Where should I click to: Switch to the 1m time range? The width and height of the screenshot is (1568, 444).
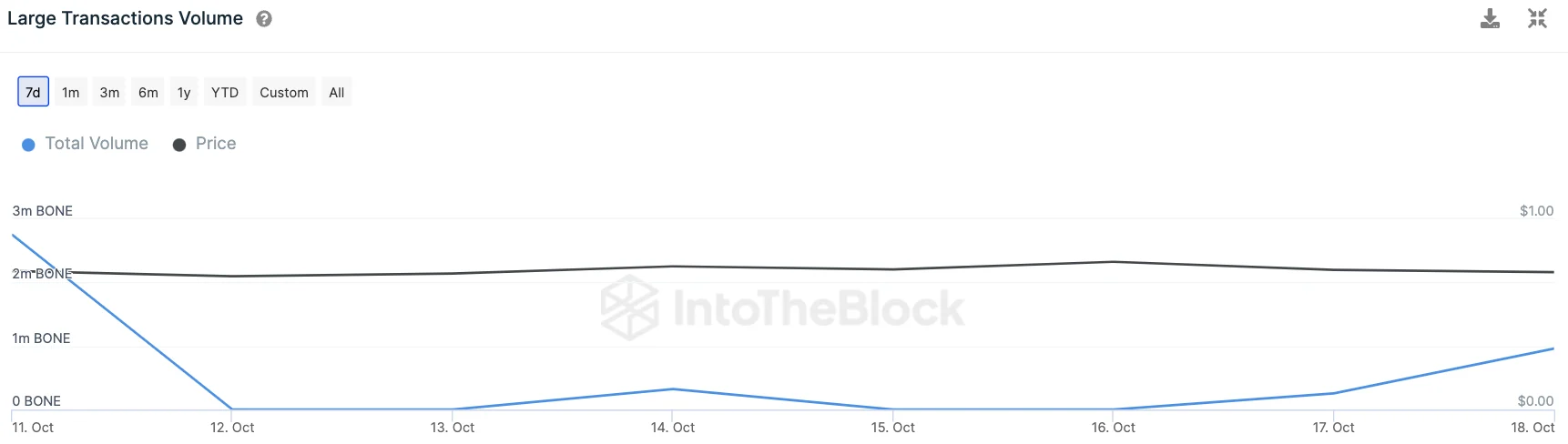point(71,92)
